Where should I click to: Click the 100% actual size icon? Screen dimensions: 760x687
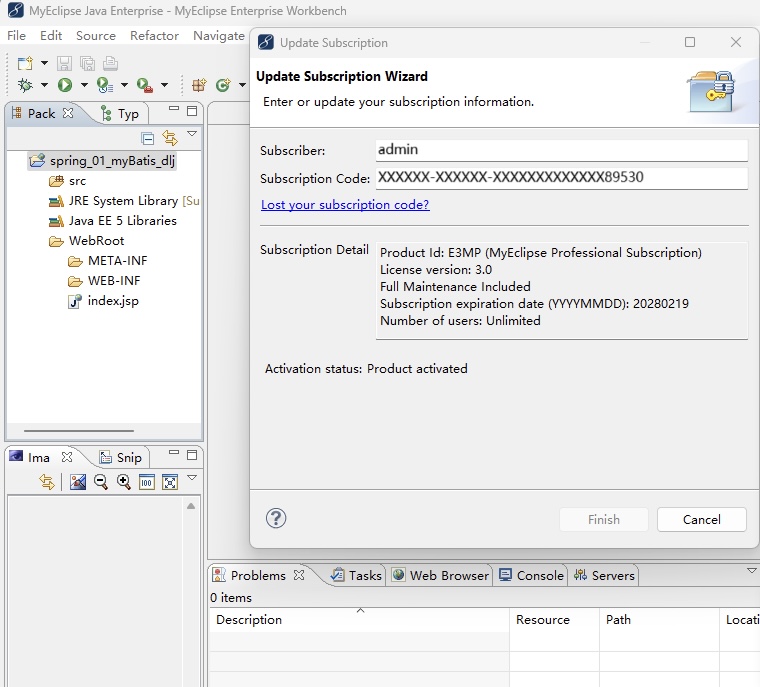click(x=147, y=482)
